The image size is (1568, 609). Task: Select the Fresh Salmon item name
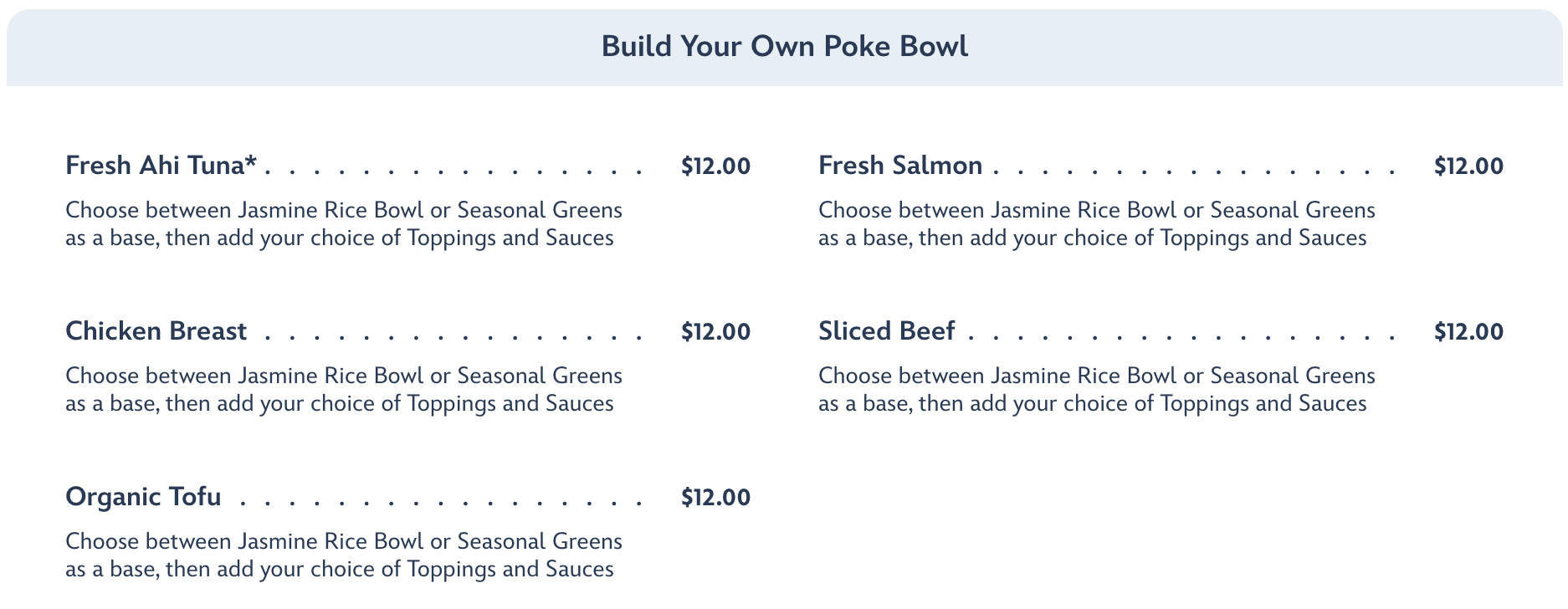coord(899,166)
